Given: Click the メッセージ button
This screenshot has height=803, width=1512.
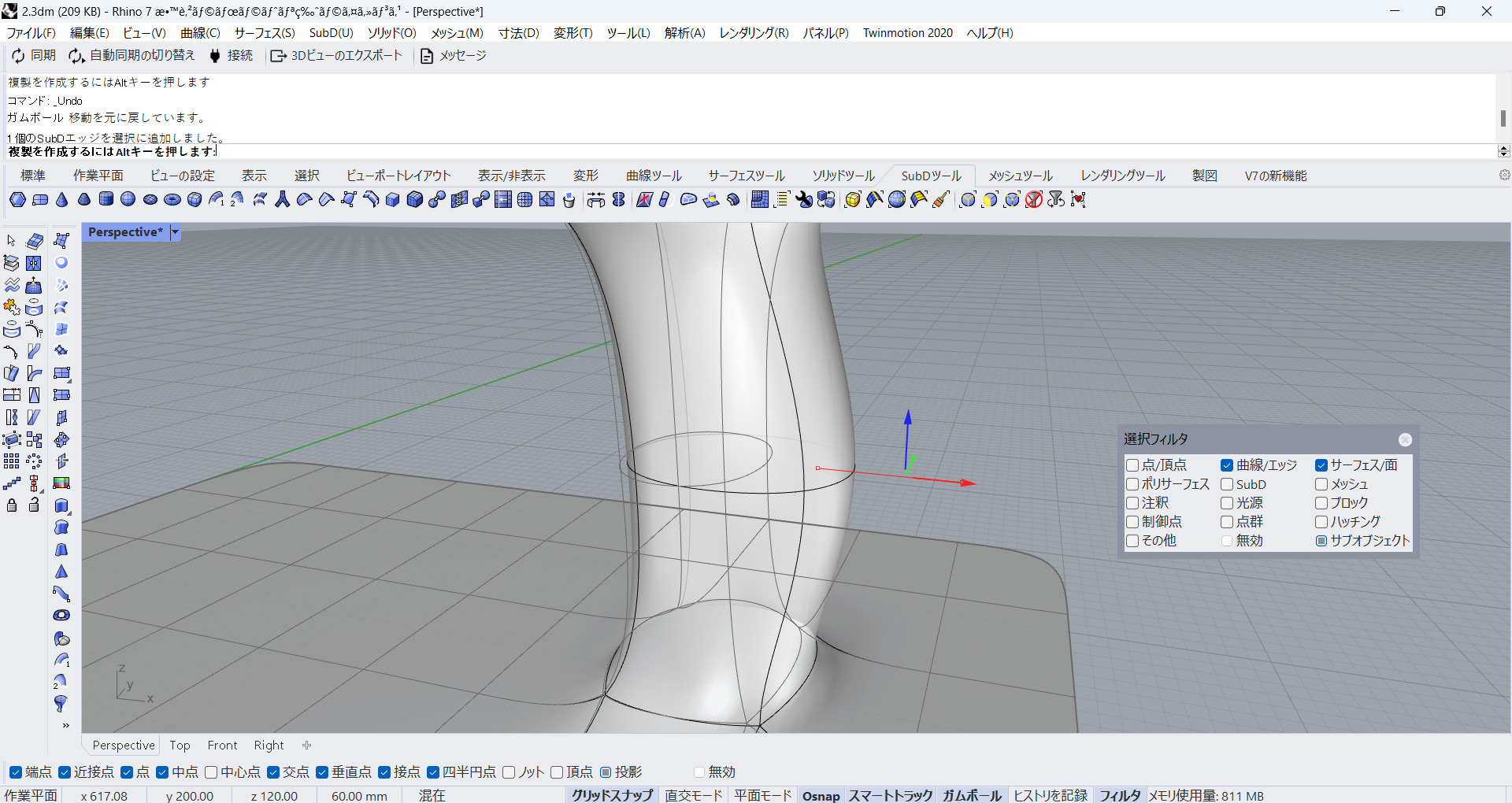Looking at the screenshot, I should click(454, 56).
